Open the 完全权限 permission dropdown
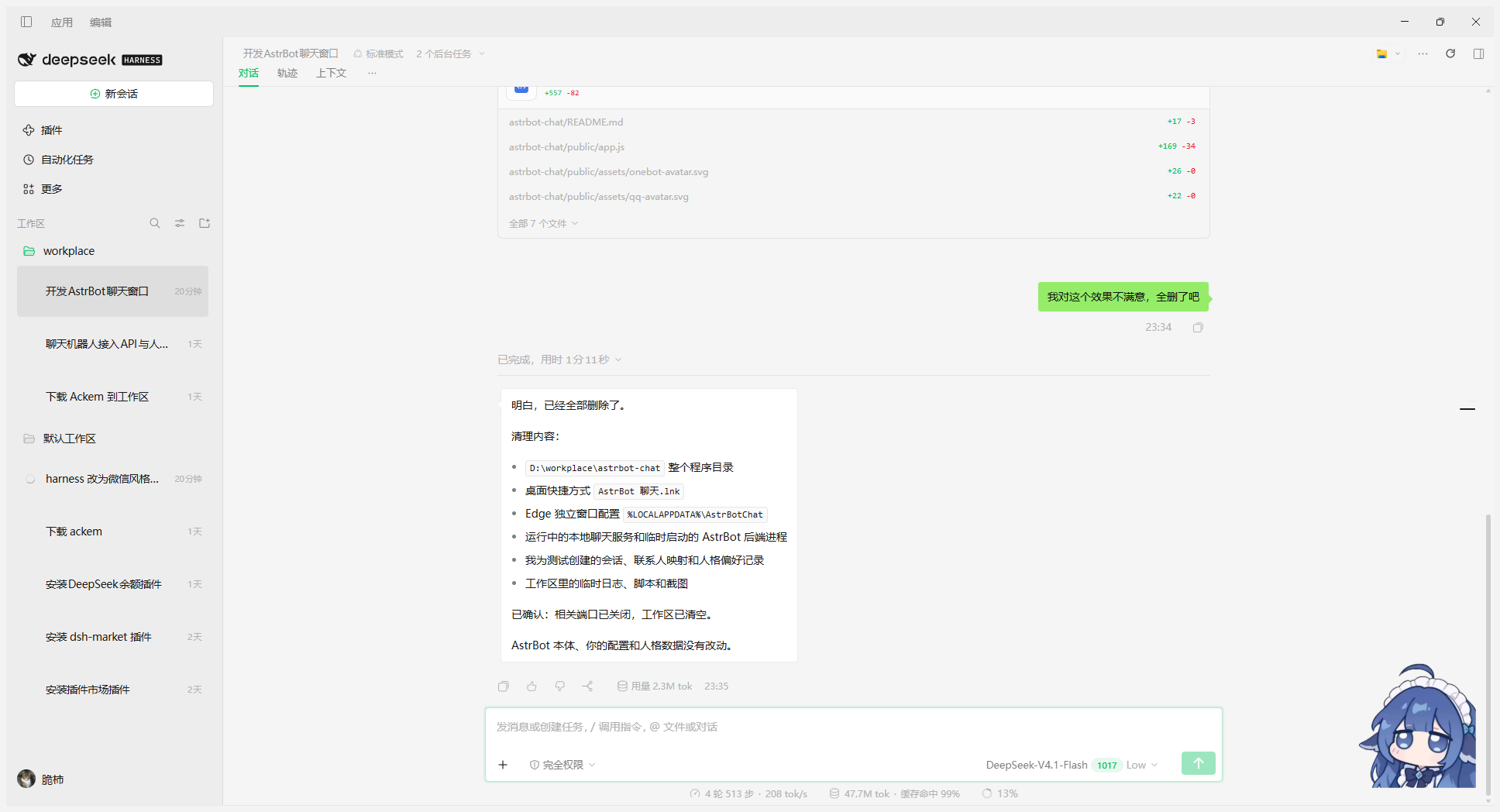Image resolution: width=1500 pixels, height=812 pixels. [x=562, y=765]
